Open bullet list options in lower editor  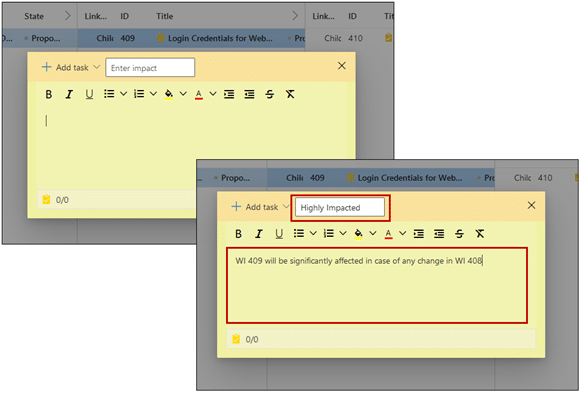pos(313,233)
